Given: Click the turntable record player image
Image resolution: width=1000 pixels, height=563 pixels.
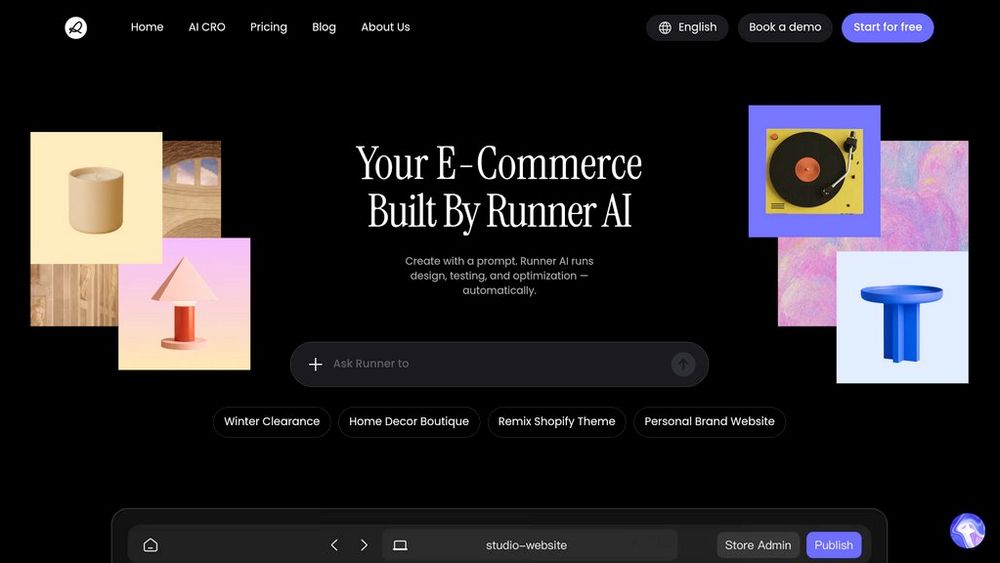Looking at the screenshot, I should [814, 171].
